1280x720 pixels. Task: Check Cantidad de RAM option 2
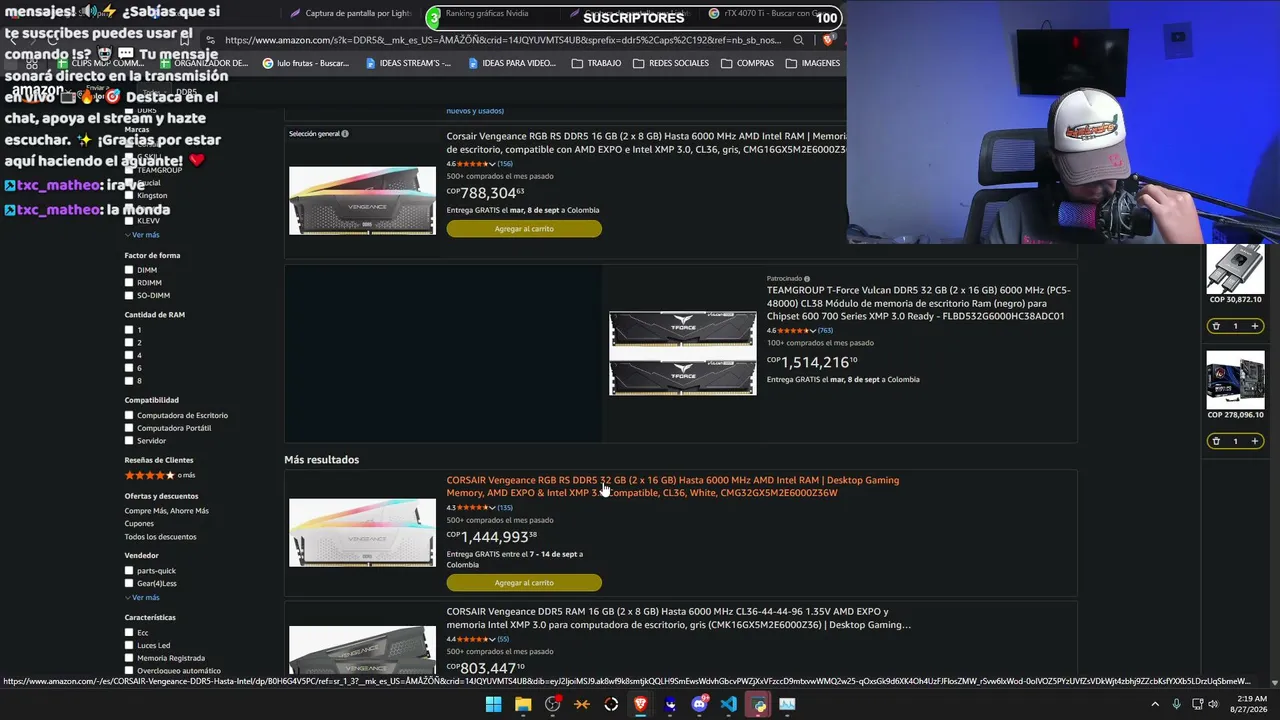click(129, 343)
